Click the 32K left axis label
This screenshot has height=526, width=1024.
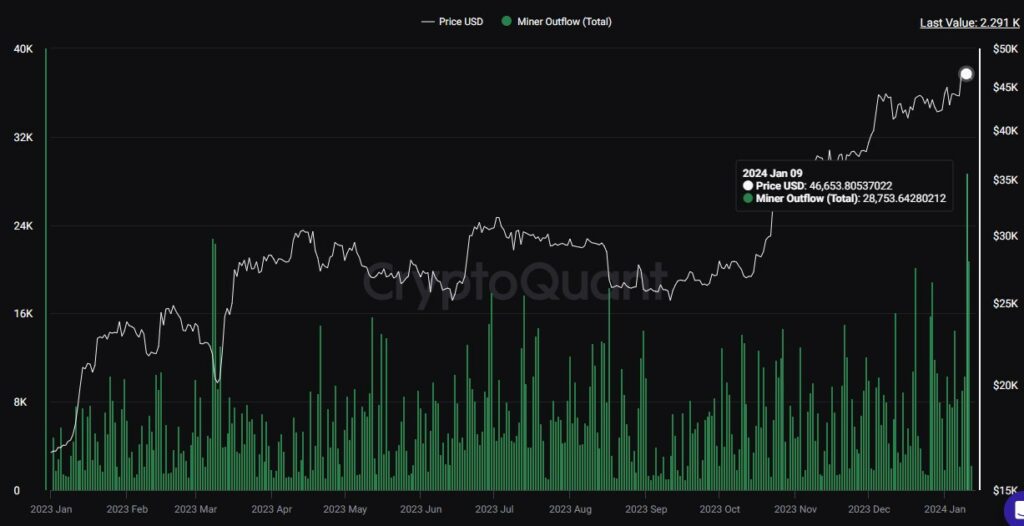22,137
